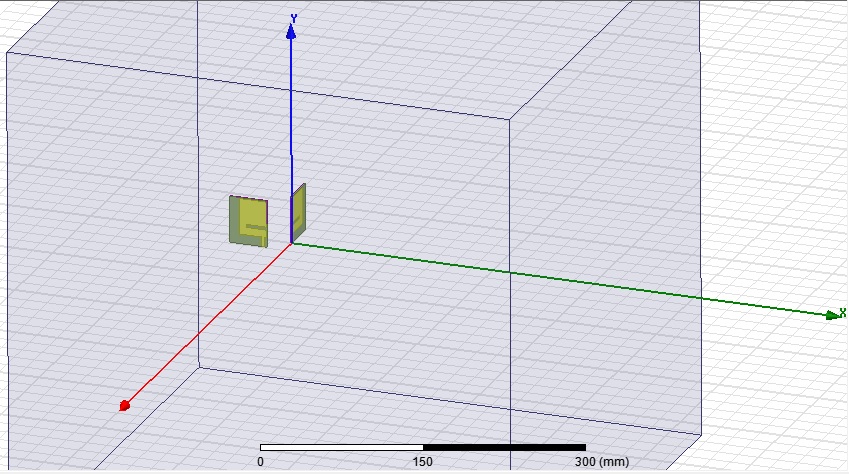This screenshot has width=849, height=474.
Task: Click the "300 (mm)" scale label
Action: click(602, 462)
